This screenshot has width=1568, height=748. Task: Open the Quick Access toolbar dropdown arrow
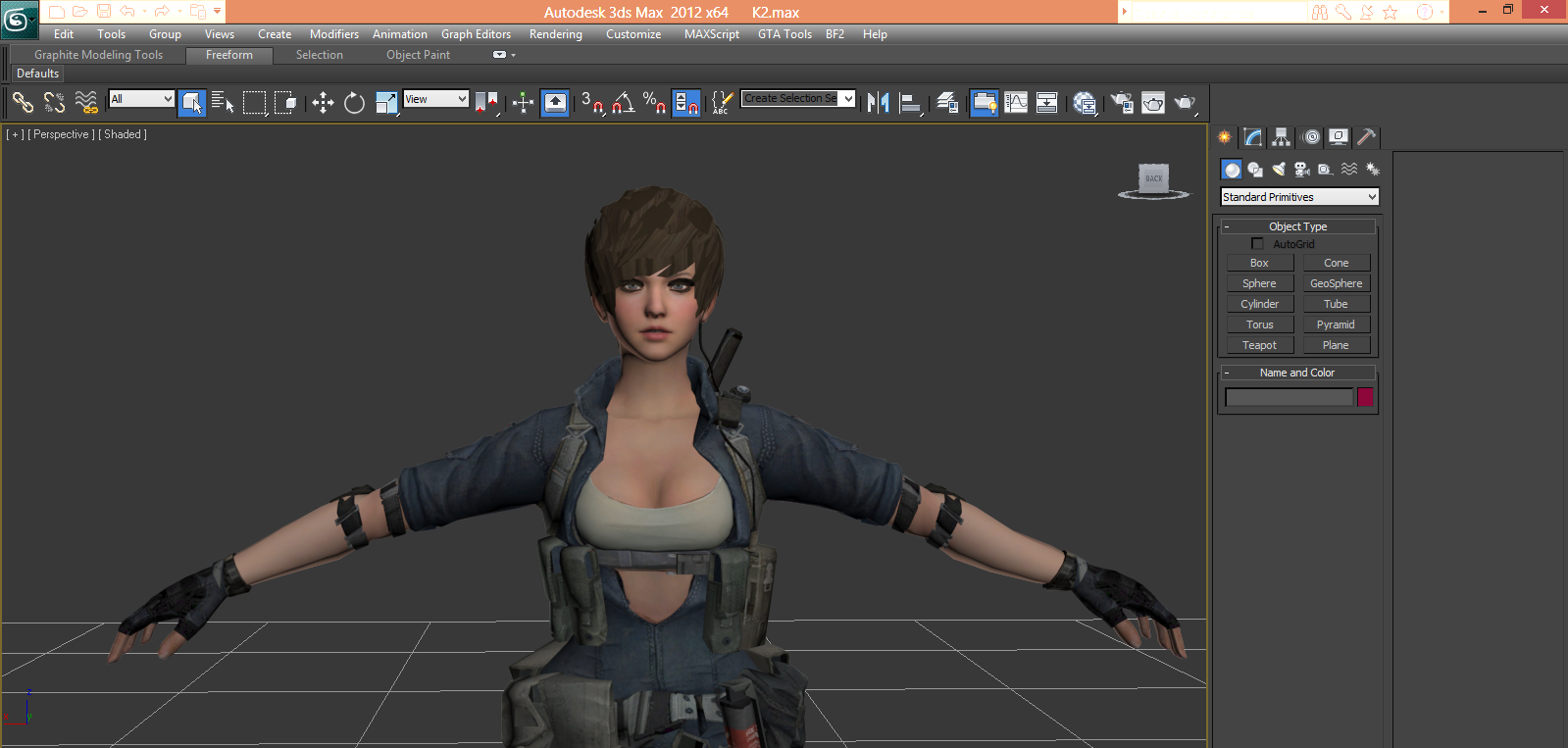217,12
